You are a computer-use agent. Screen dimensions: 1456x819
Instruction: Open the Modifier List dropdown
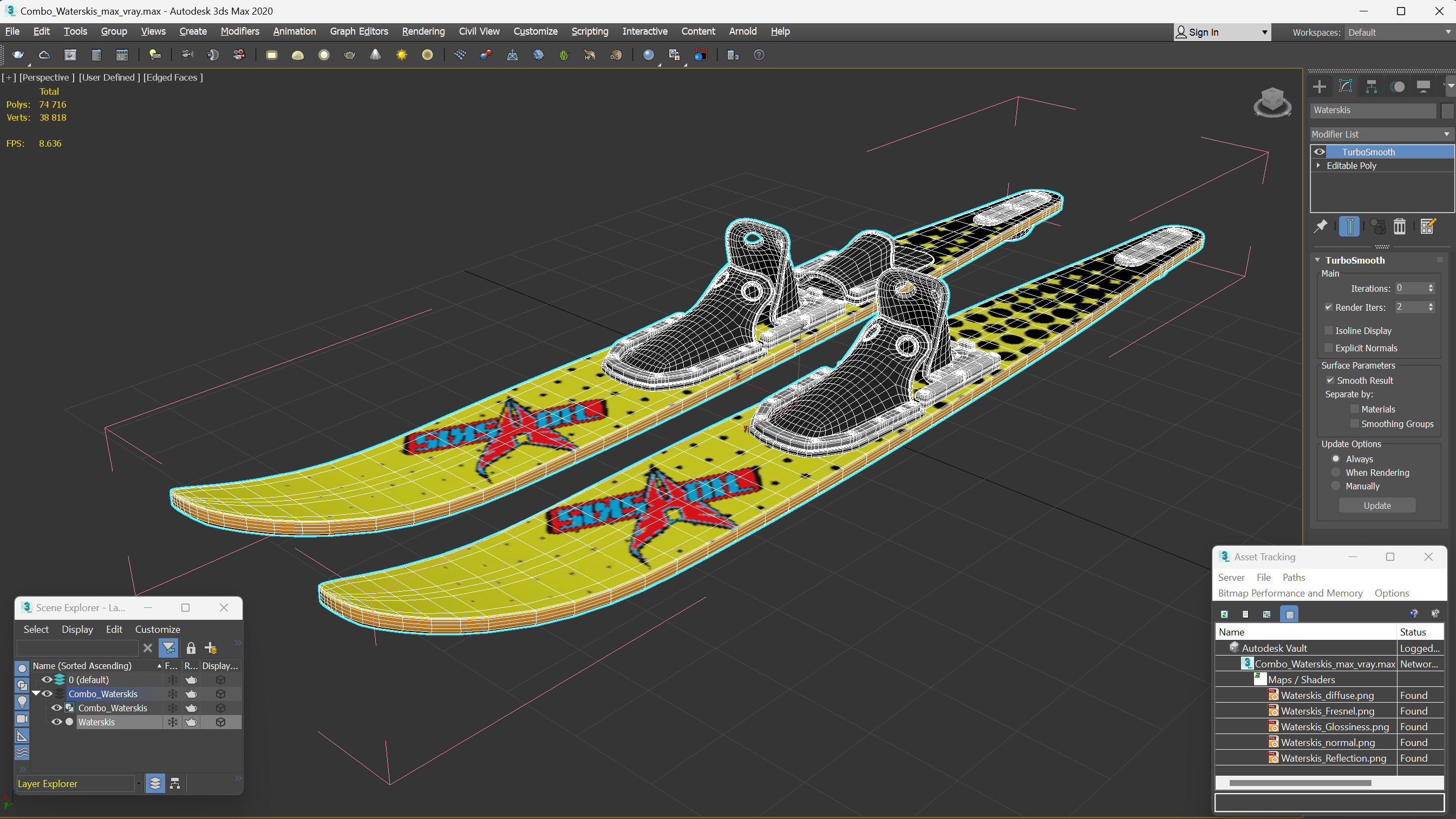coord(1381,134)
